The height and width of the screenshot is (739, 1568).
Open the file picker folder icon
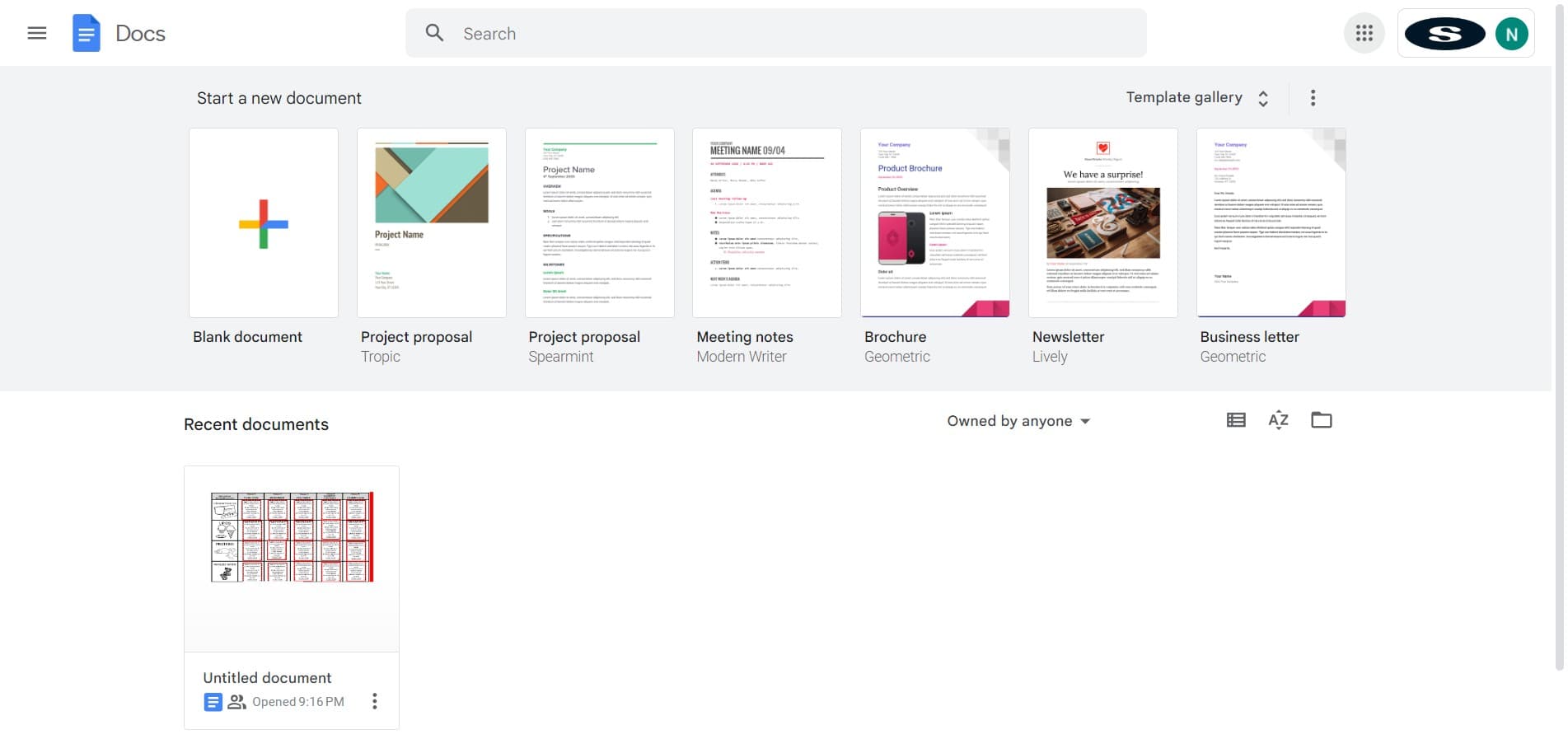(1321, 420)
